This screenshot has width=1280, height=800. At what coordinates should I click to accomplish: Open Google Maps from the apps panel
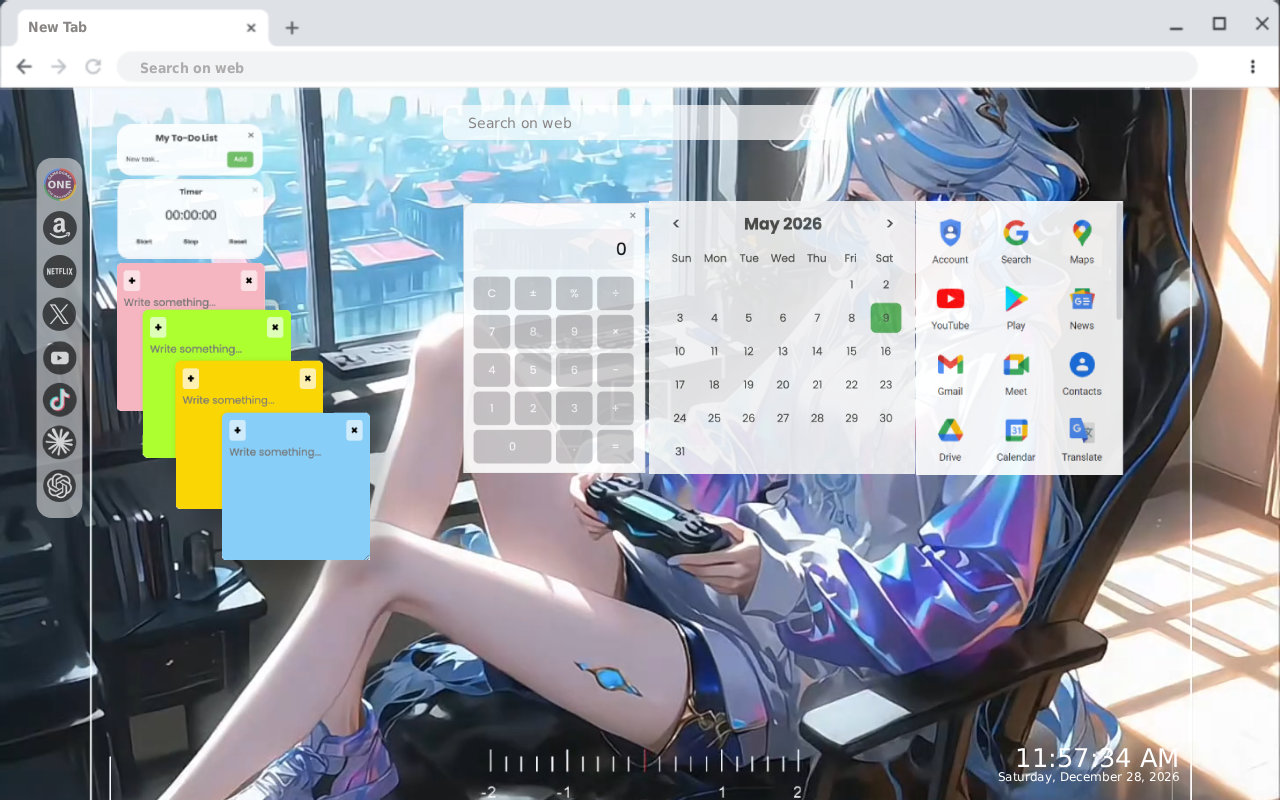tap(1081, 241)
